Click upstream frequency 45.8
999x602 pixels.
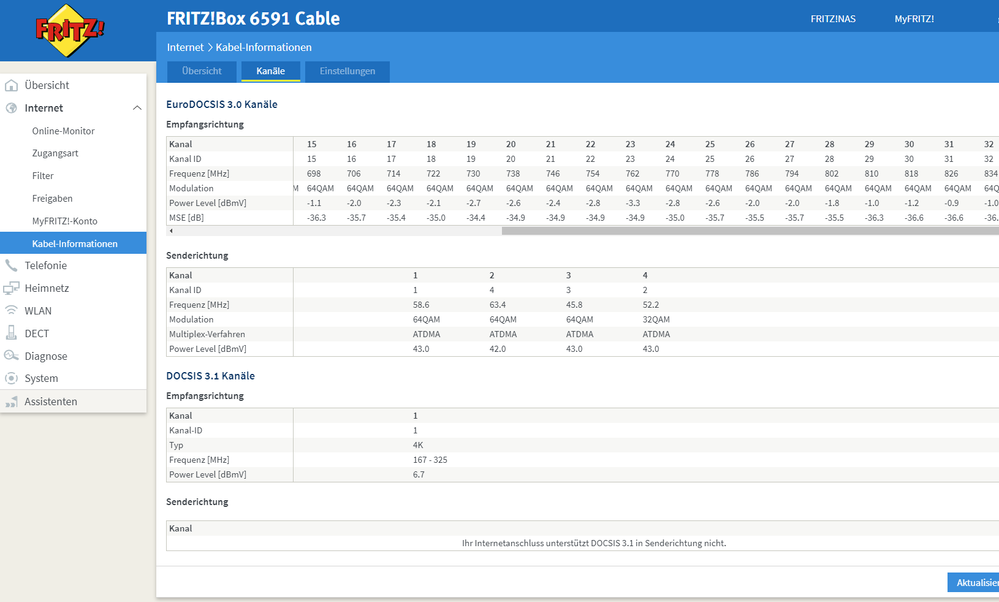click(x=574, y=305)
